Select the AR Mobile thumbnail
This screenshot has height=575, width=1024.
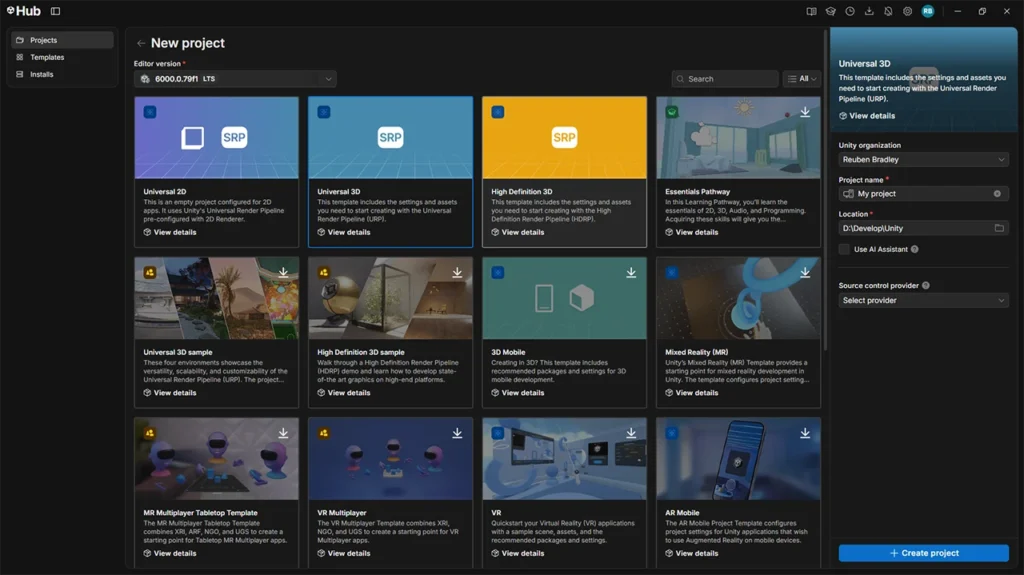[738, 459]
